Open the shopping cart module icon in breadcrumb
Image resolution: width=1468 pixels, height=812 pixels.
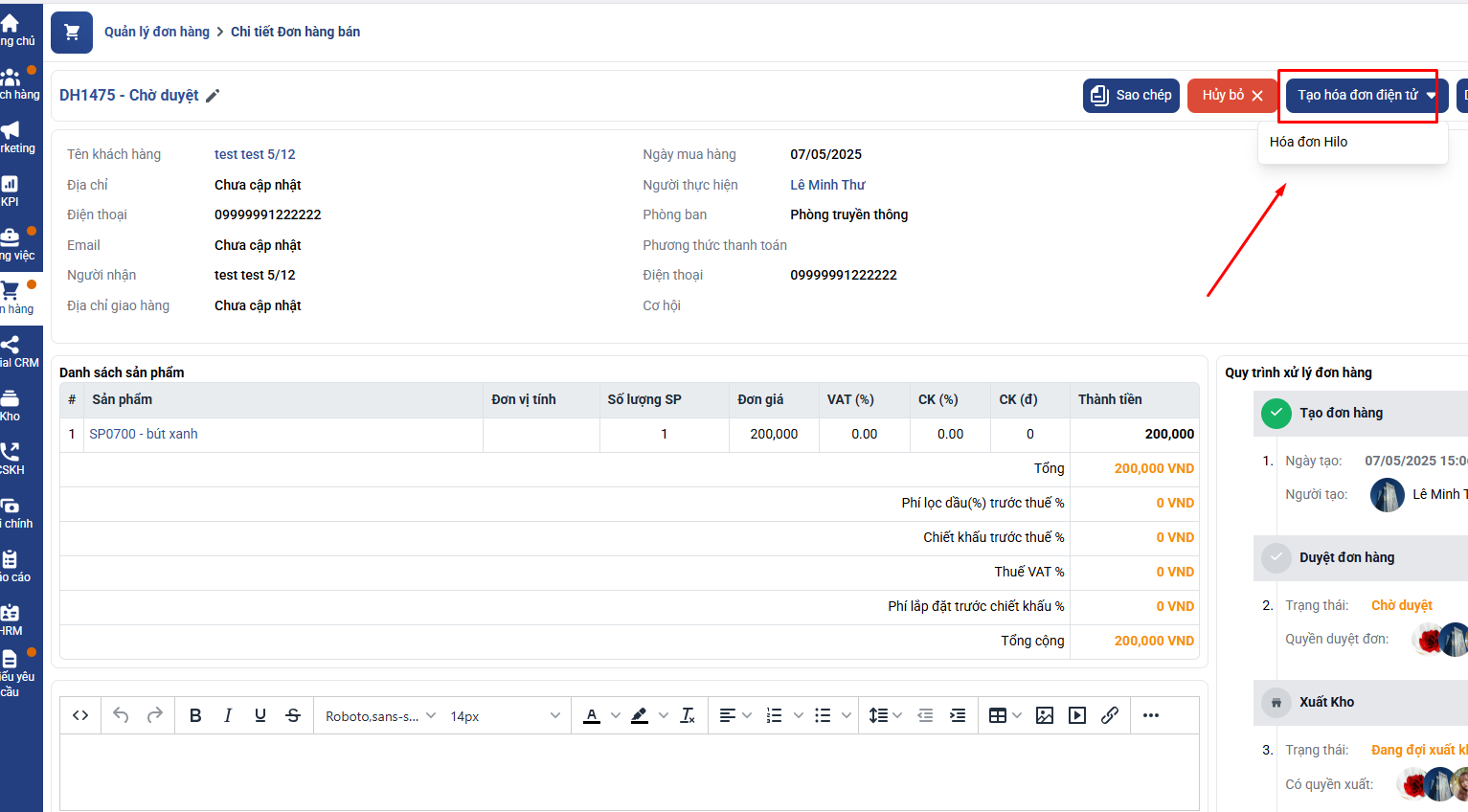click(x=72, y=33)
